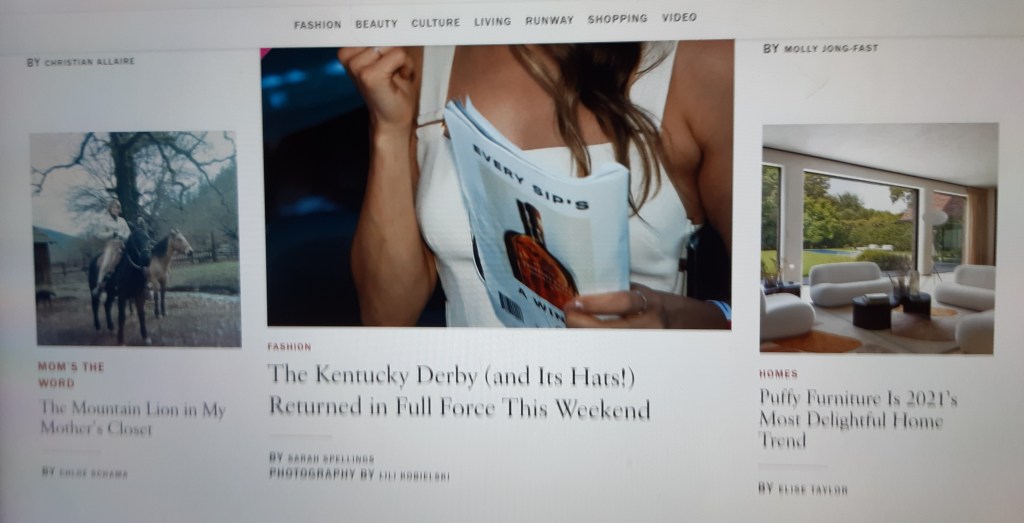
Task: Open Elise Taylor author byline
Action: [x=812, y=489]
